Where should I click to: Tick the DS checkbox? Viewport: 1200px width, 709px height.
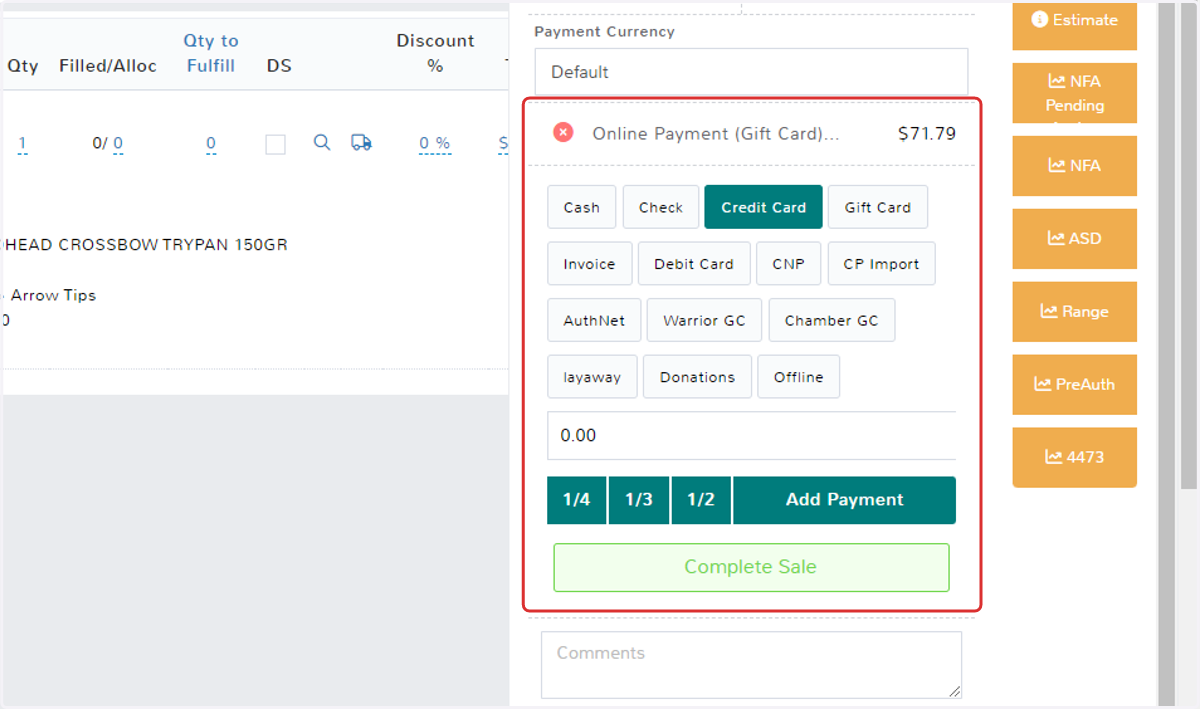pyautogui.click(x=276, y=144)
